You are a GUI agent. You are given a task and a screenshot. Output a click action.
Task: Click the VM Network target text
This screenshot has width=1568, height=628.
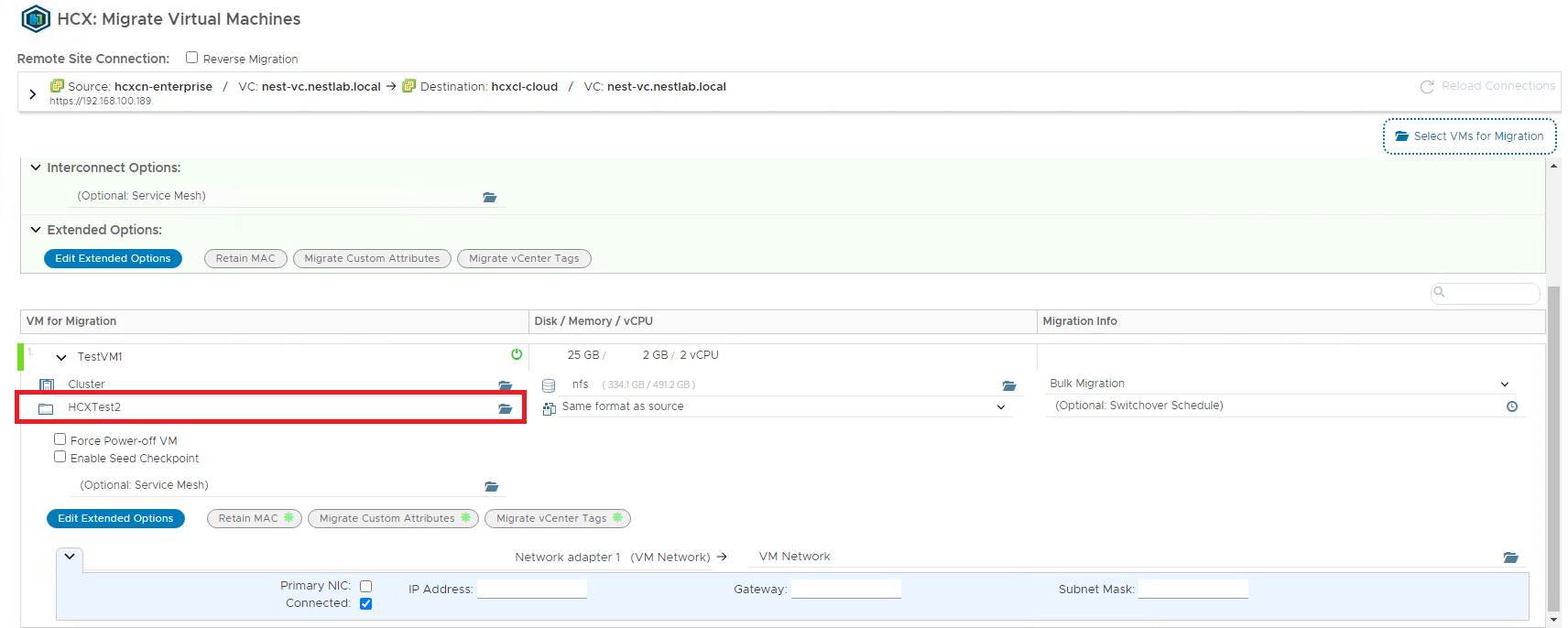click(x=794, y=557)
